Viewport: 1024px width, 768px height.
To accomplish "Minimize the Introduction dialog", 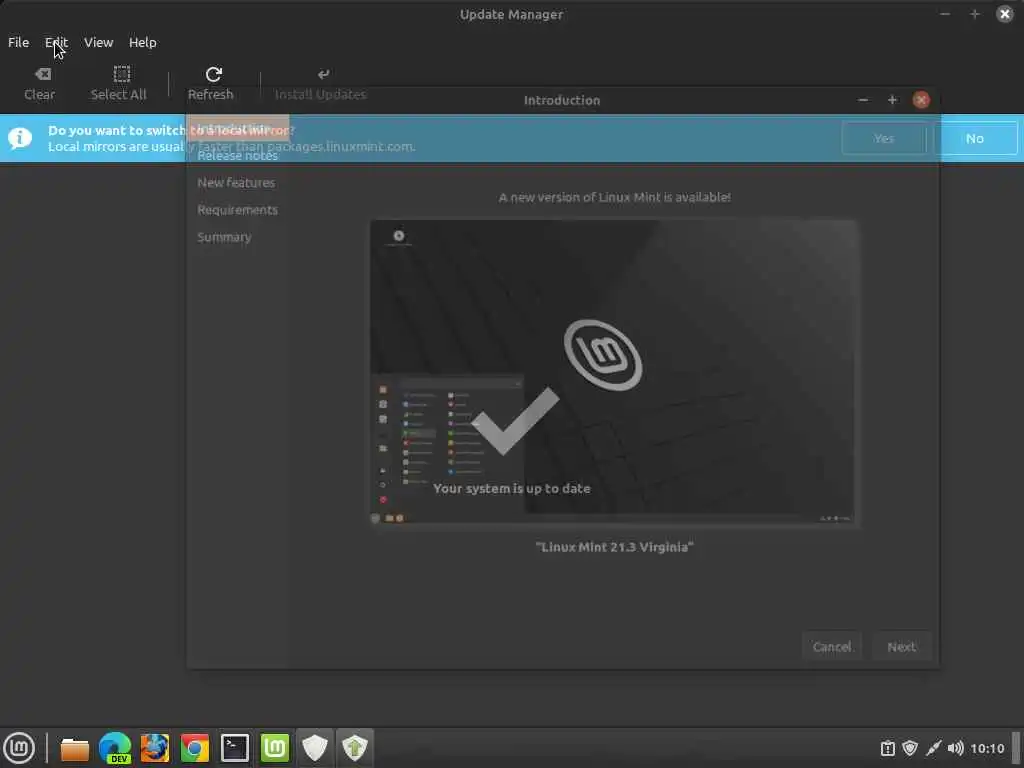I will [x=863, y=100].
